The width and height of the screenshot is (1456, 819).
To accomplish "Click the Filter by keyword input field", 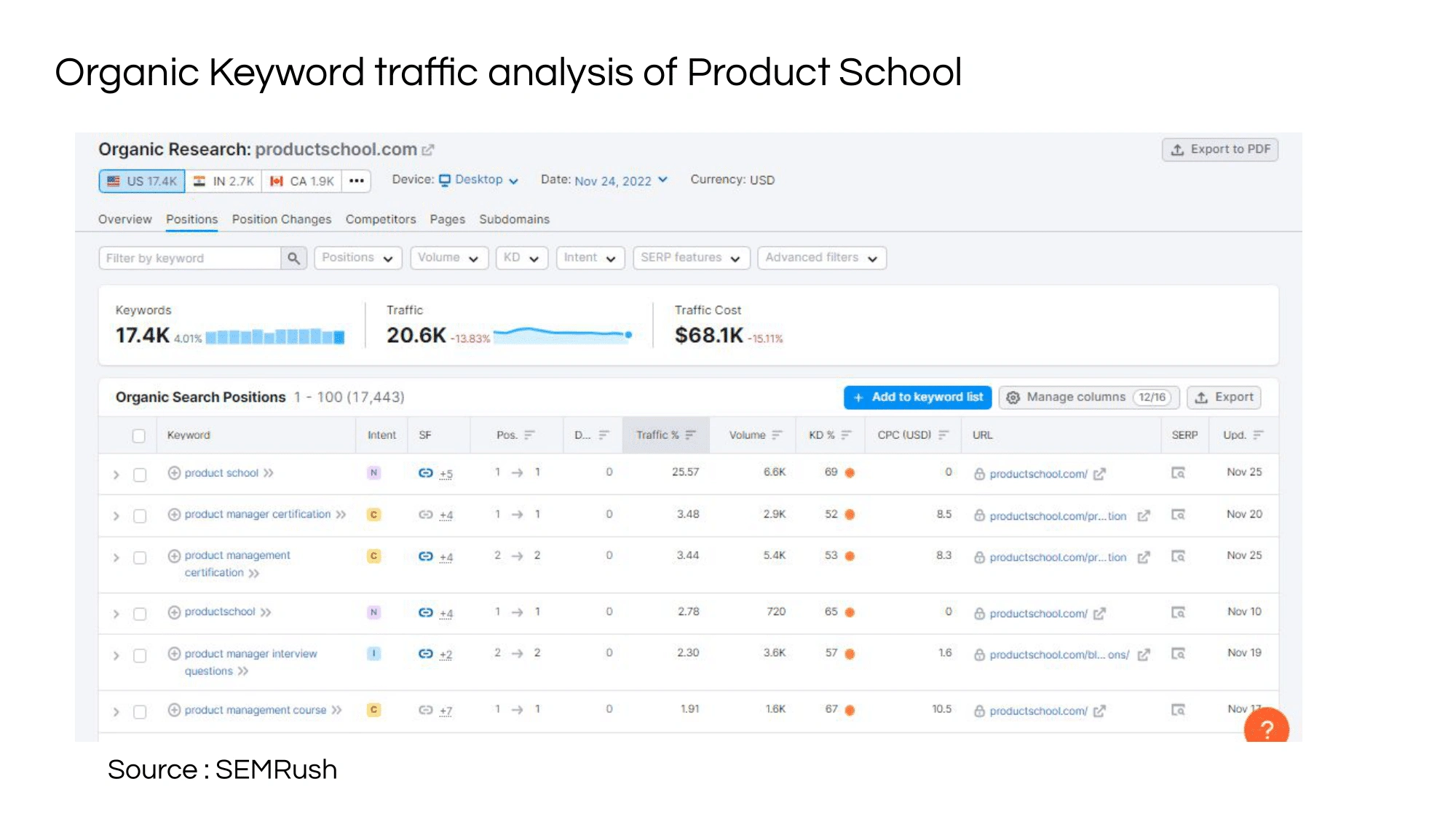I will (x=190, y=258).
